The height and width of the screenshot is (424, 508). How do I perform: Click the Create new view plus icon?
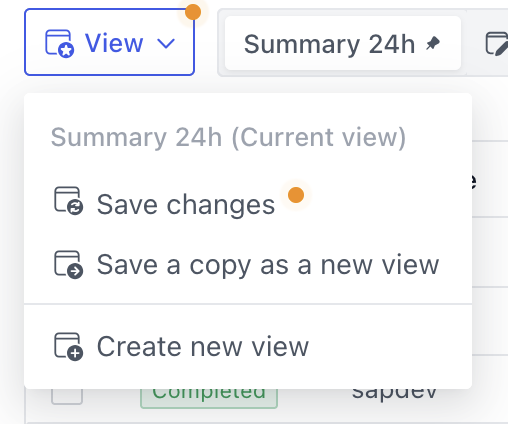[x=68, y=347]
